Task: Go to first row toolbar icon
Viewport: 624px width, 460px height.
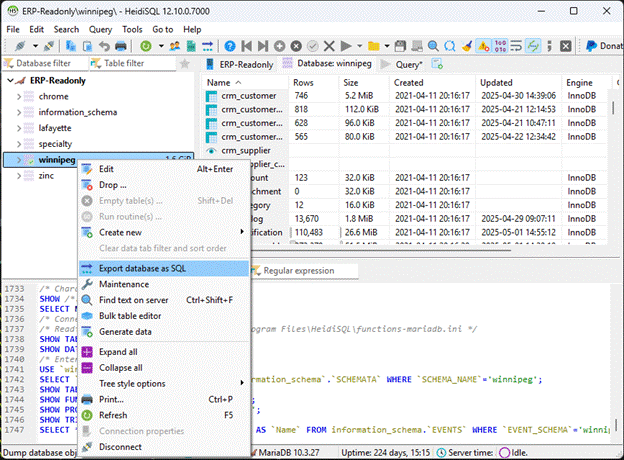Action: pyautogui.click(x=246, y=46)
